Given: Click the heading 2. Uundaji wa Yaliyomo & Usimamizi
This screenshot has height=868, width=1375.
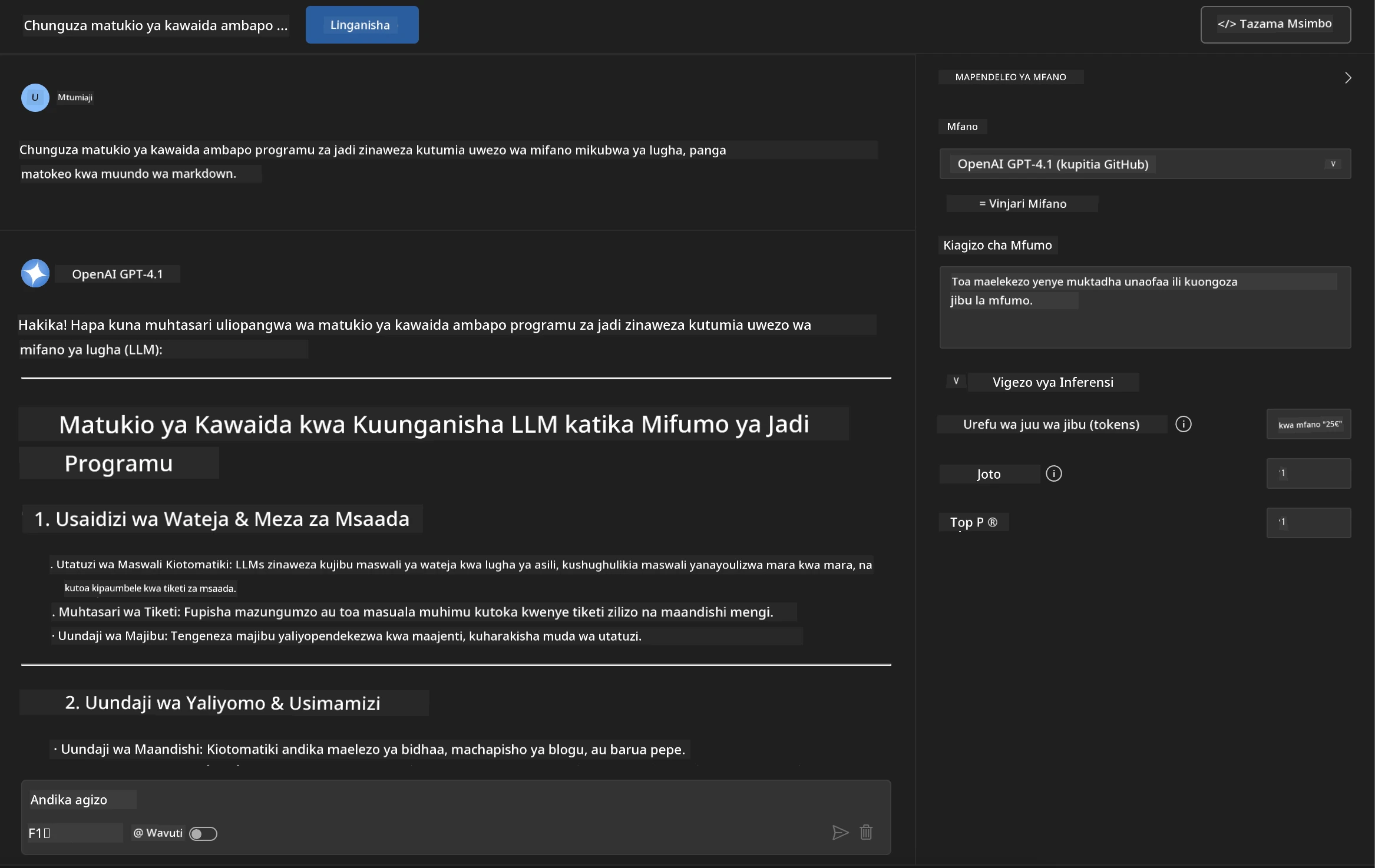Looking at the screenshot, I should click(223, 703).
